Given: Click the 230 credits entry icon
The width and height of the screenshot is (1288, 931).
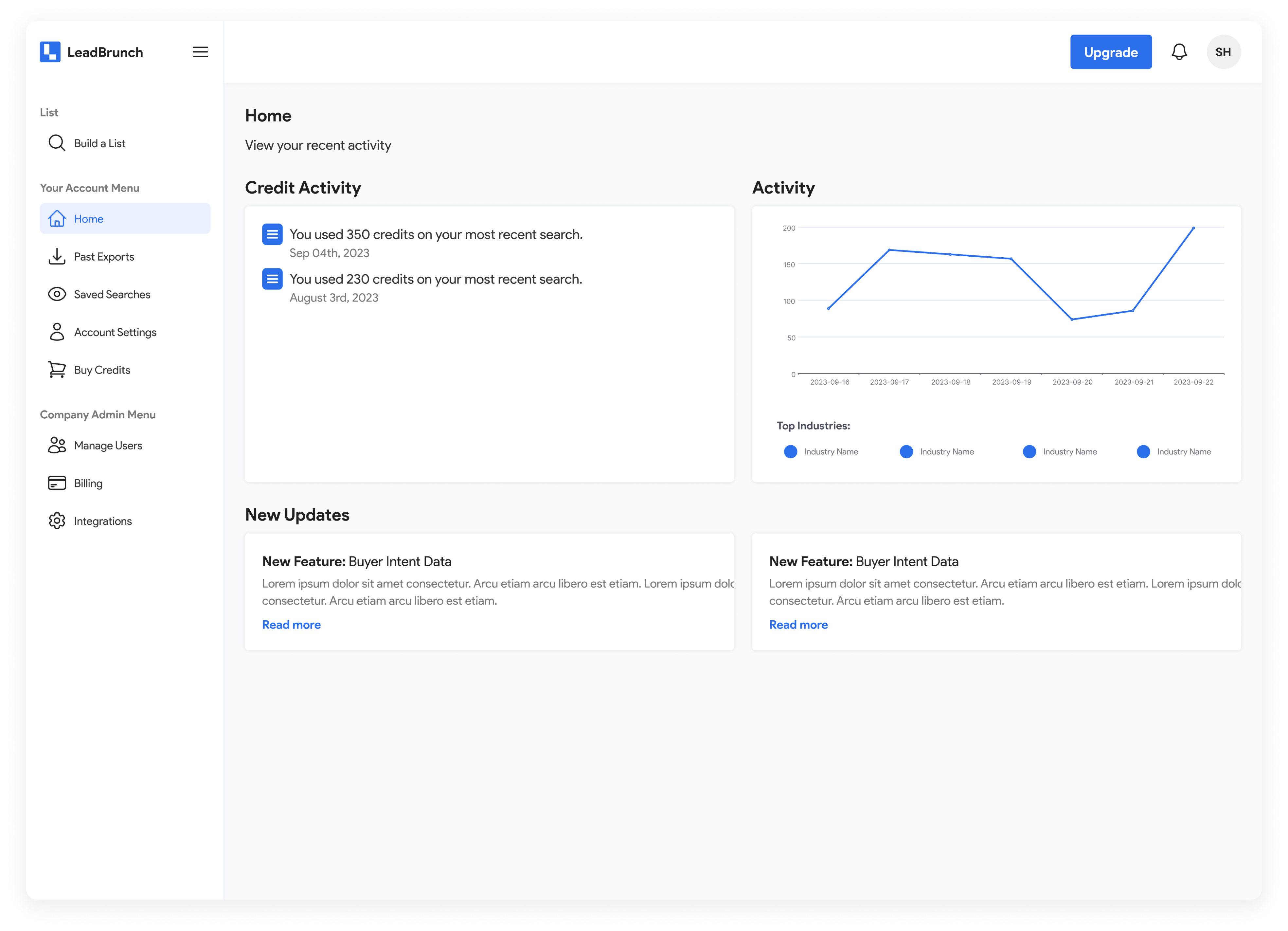Looking at the screenshot, I should (272, 279).
